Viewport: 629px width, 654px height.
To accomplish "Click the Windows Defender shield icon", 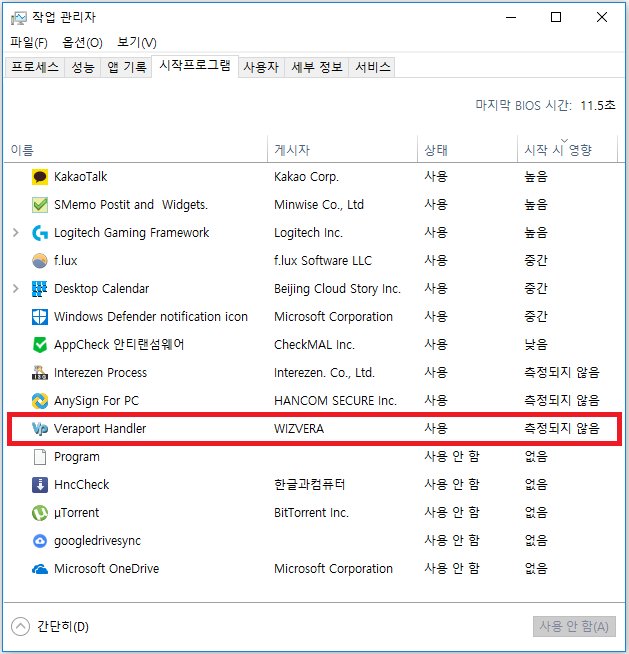I will pos(40,317).
